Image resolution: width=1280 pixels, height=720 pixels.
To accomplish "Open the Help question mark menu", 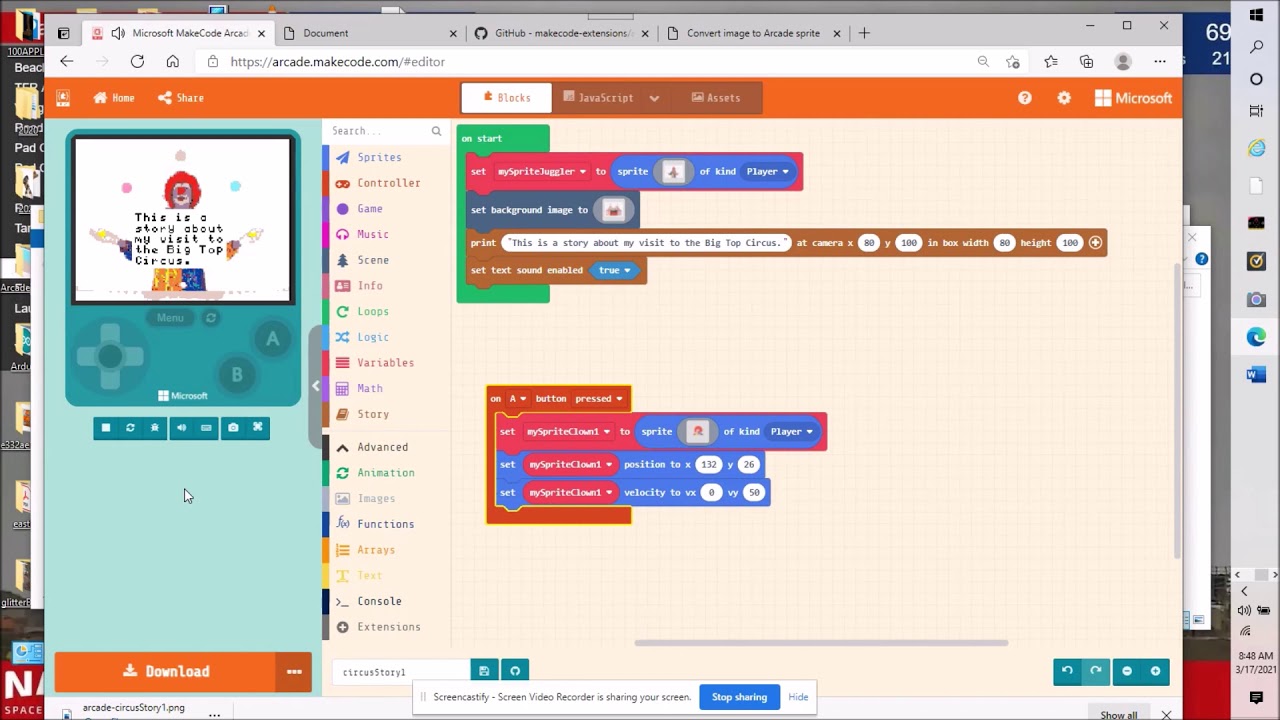I will point(1024,98).
